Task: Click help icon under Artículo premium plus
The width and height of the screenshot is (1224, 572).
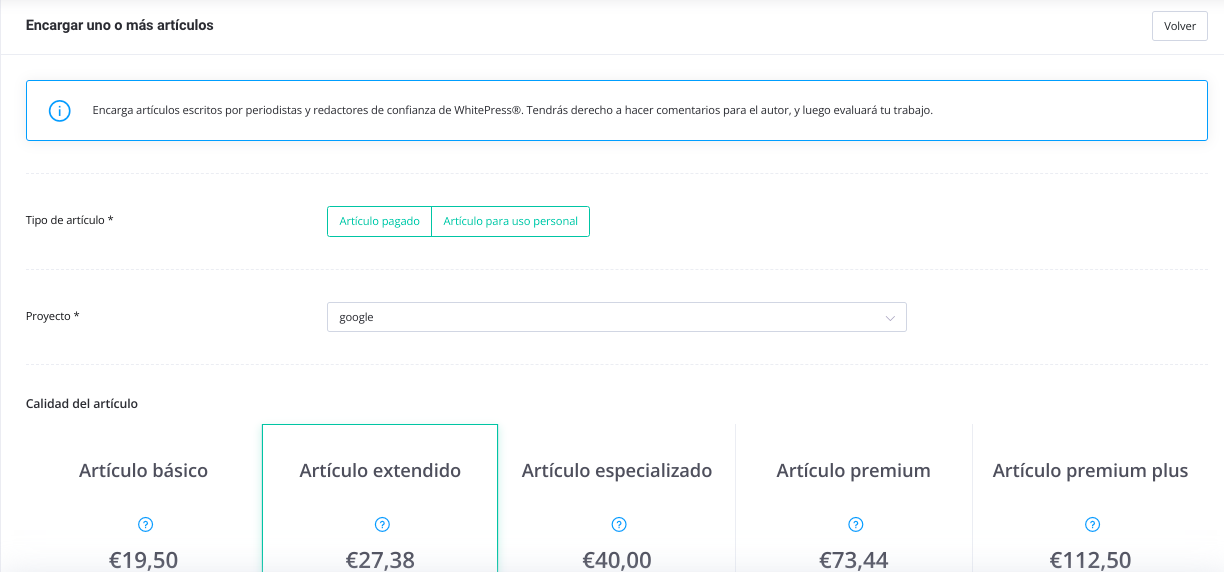Action: 1092,524
